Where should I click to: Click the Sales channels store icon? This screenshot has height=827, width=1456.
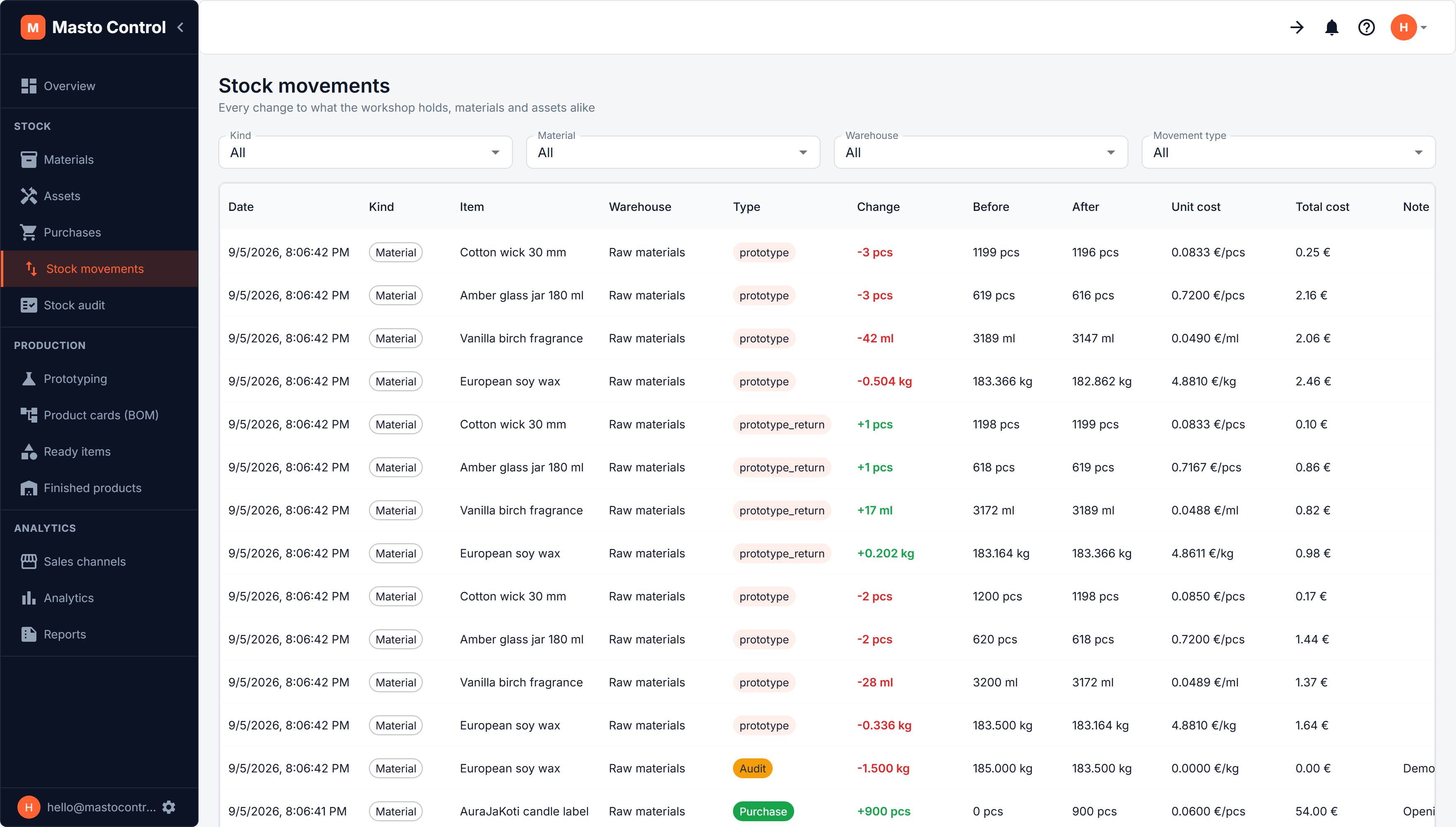(29, 561)
